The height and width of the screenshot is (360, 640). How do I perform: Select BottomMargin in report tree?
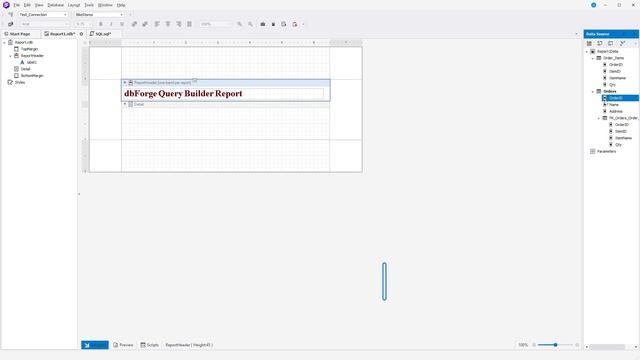[x=32, y=76]
